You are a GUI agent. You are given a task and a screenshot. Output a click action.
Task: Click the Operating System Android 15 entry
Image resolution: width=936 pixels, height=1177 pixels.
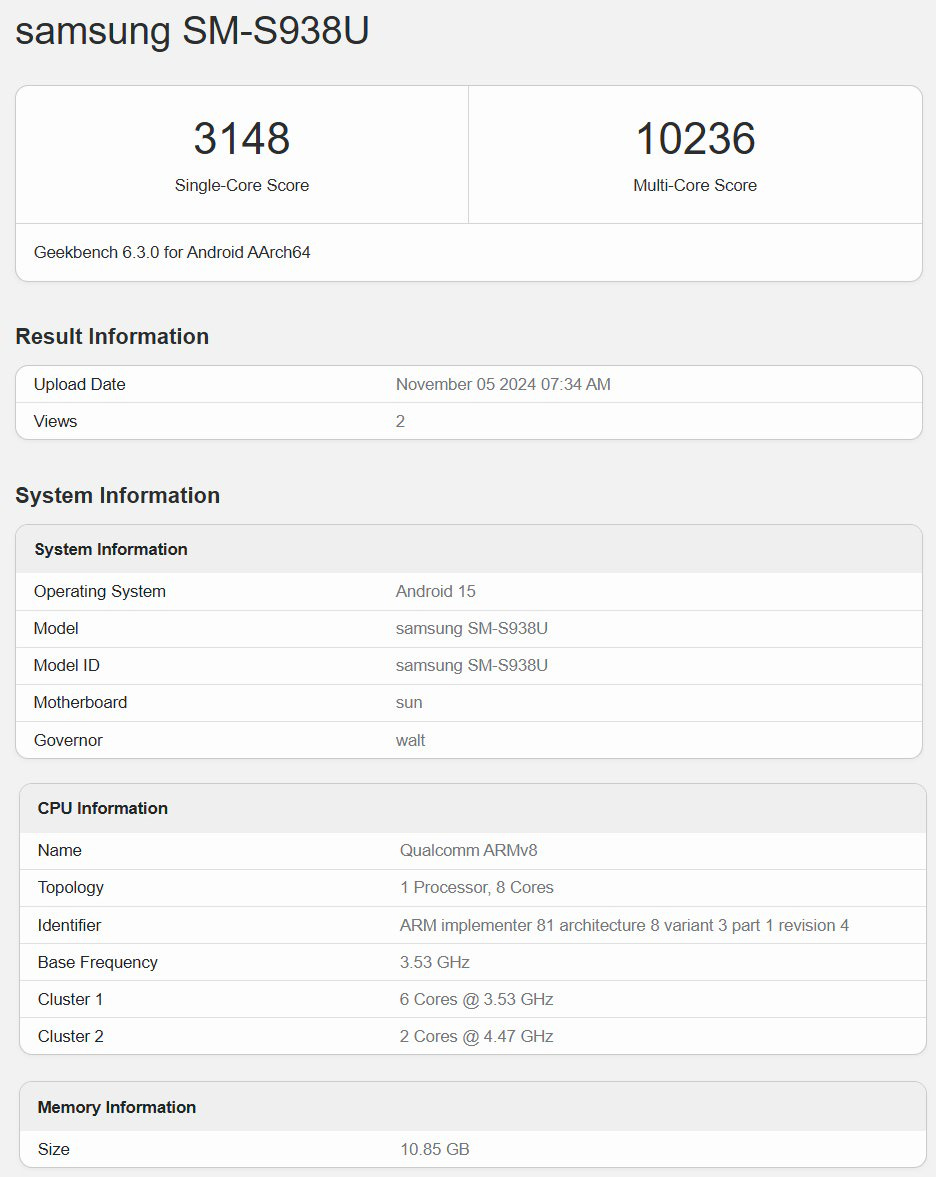[435, 591]
